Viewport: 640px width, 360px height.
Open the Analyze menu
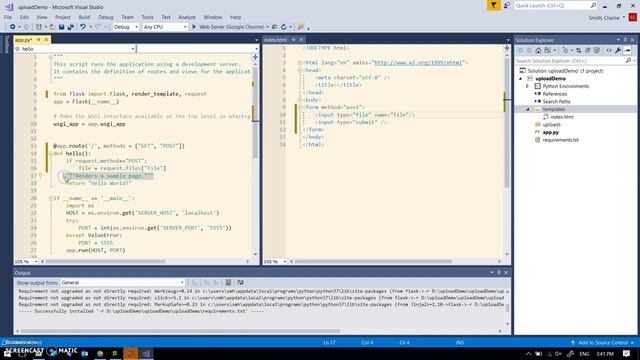tap(187, 17)
